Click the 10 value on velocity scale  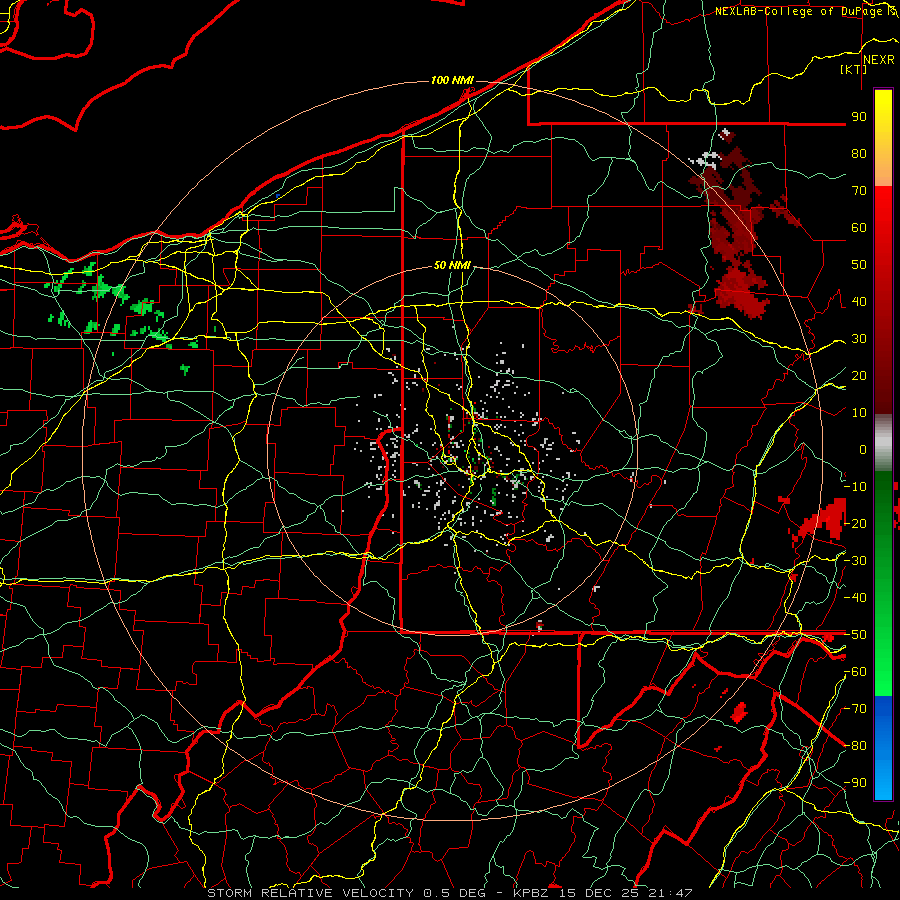(x=859, y=413)
